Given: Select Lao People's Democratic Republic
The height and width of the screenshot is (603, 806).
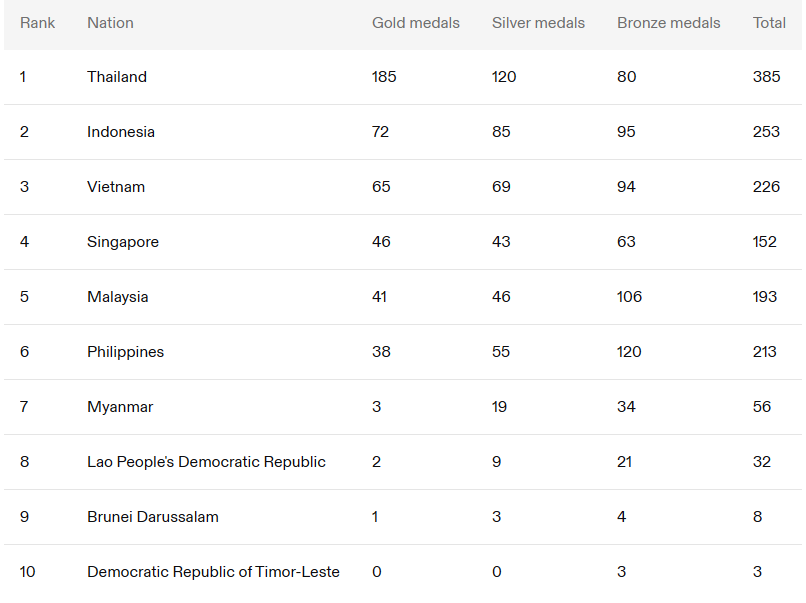Looking at the screenshot, I should (x=206, y=462).
